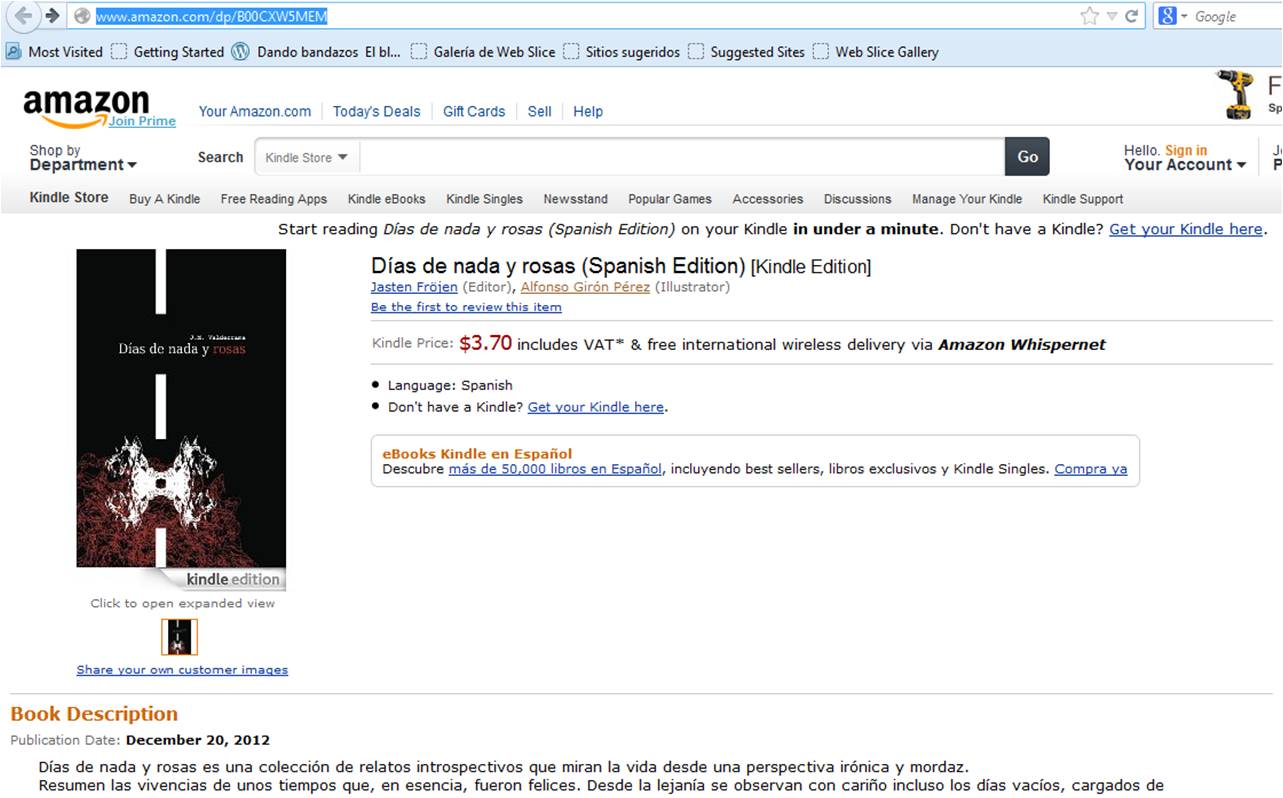Click the Book Description heading
The height and width of the screenshot is (798, 1283).
[94, 714]
